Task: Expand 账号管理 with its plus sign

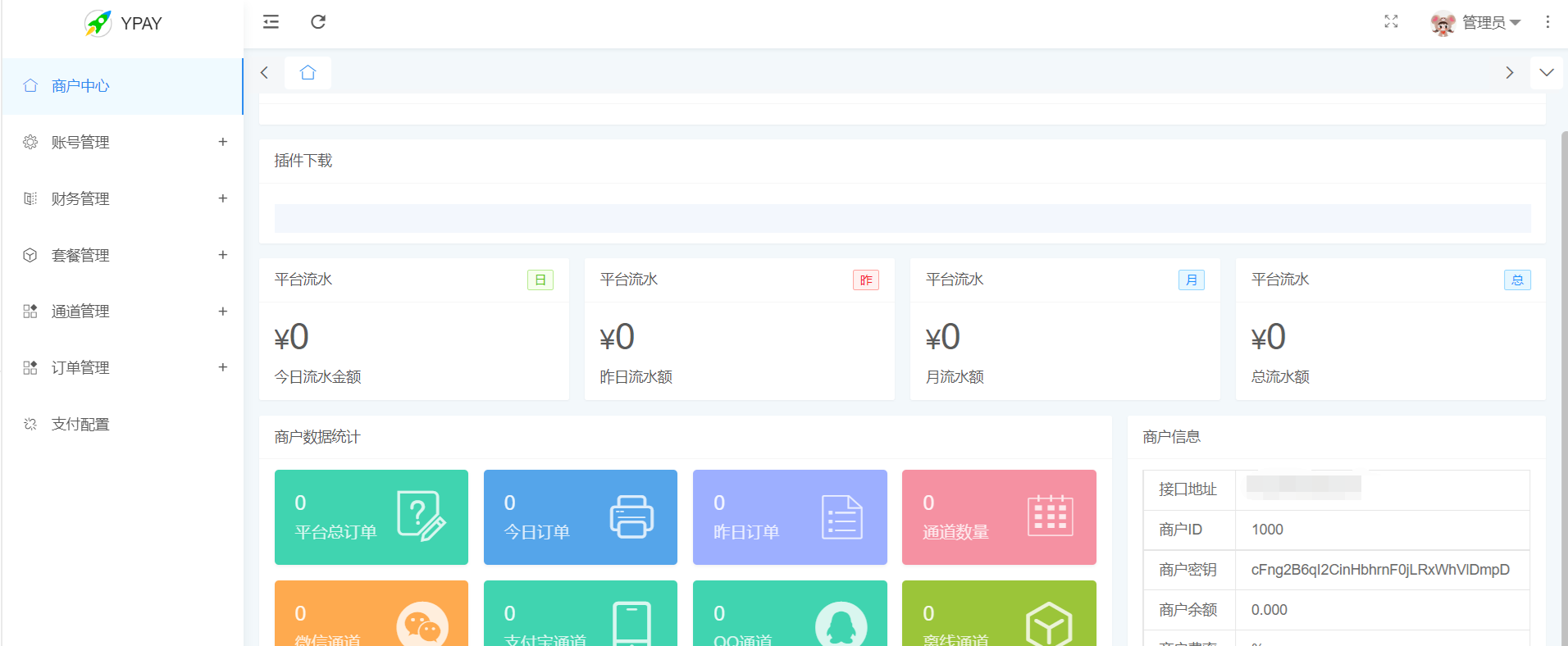Action: point(222,142)
